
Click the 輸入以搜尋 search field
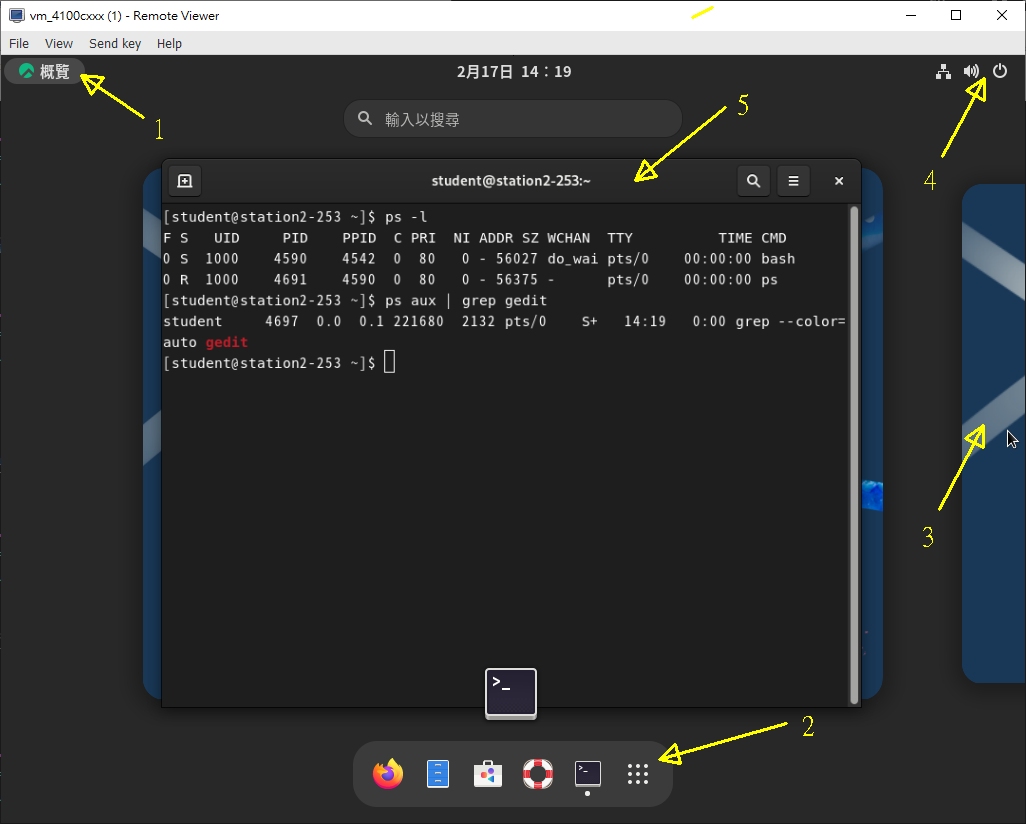click(513, 119)
